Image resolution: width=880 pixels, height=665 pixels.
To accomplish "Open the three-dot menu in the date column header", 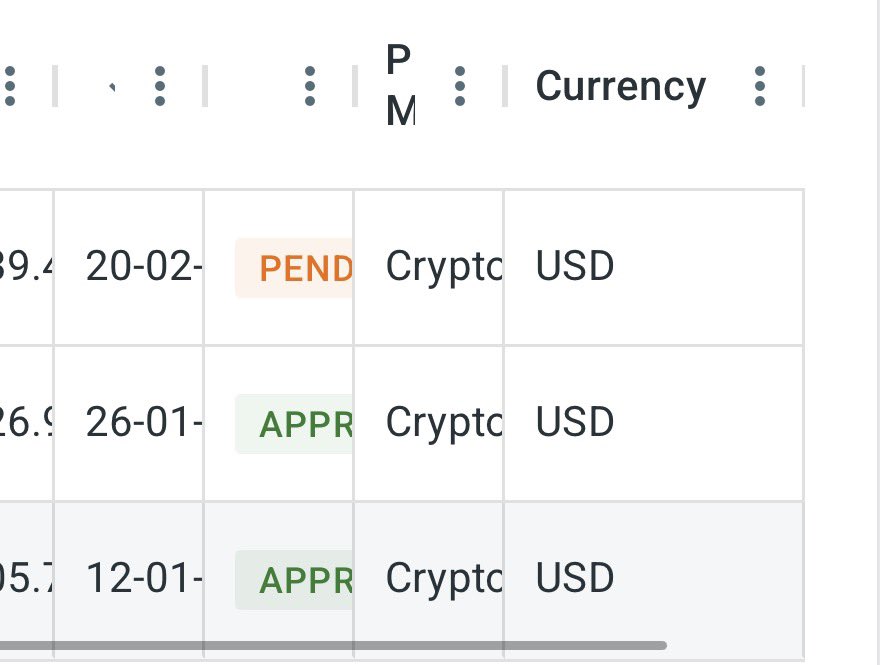I will point(160,87).
